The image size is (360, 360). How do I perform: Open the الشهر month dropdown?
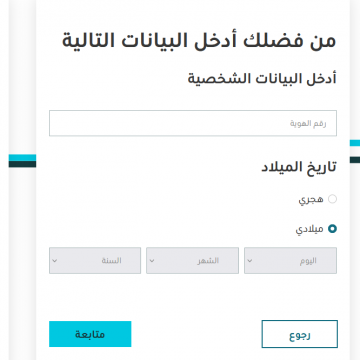[192, 260]
